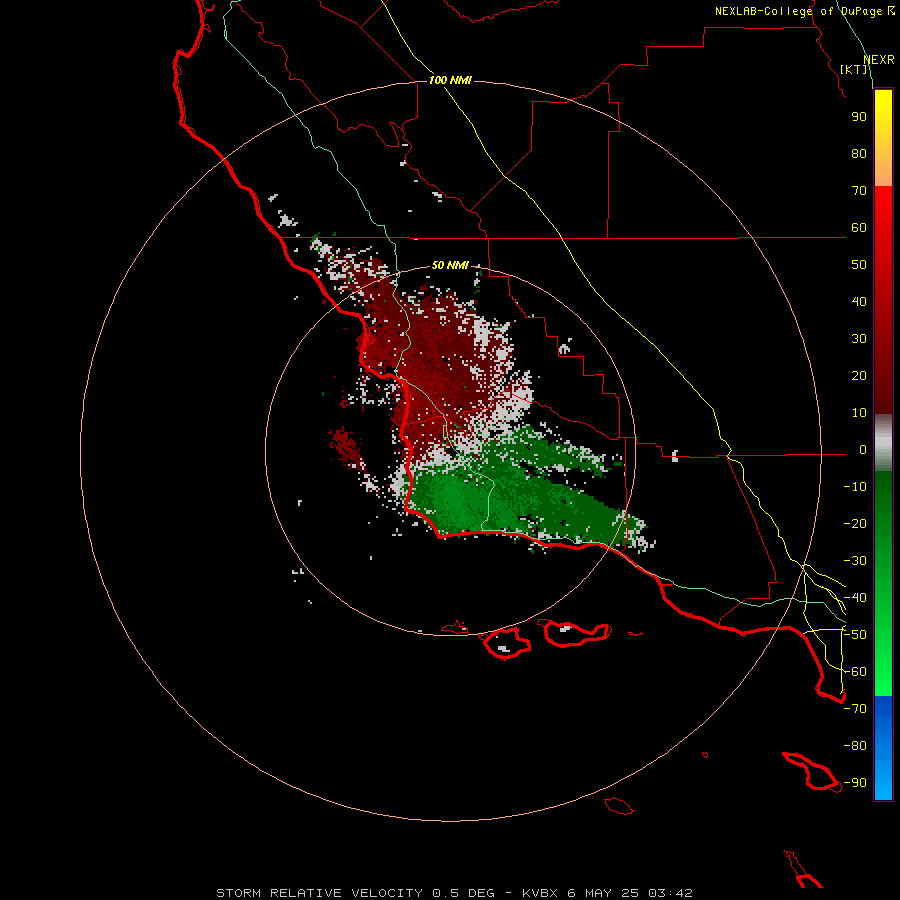Click the 80 knot value on the color scale

[x=859, y=153]
